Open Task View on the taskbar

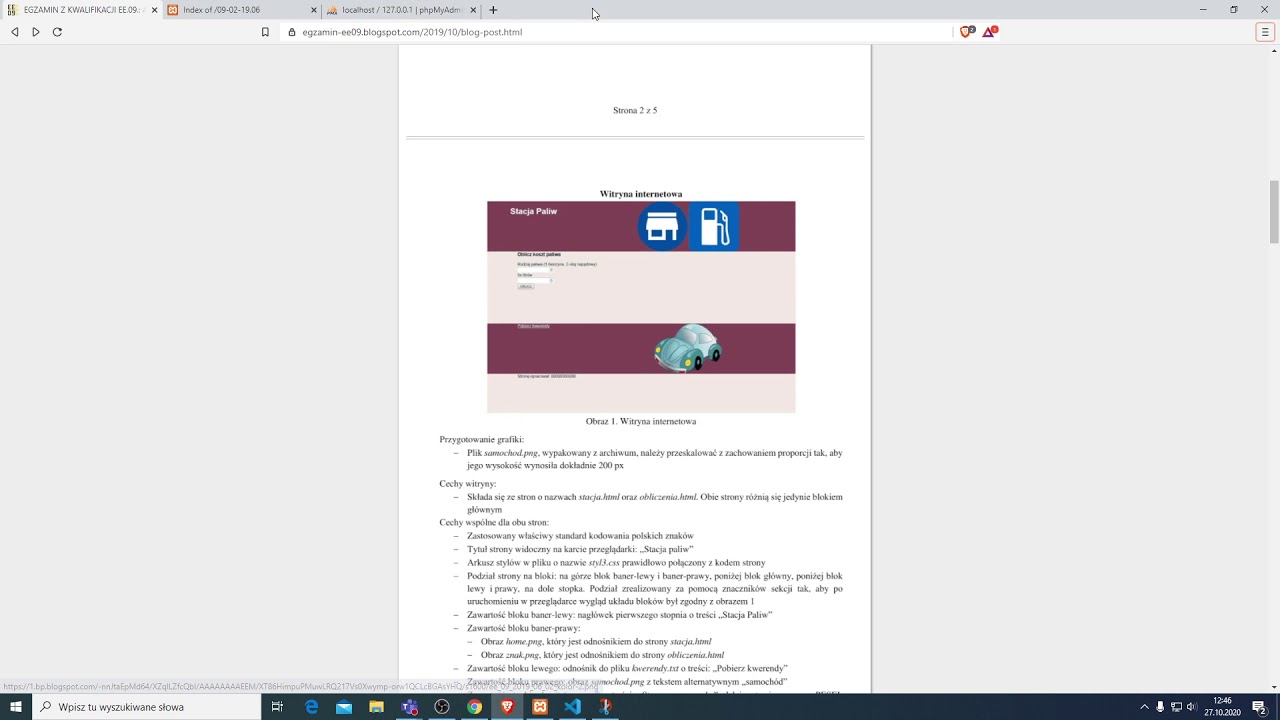[277, 707]
